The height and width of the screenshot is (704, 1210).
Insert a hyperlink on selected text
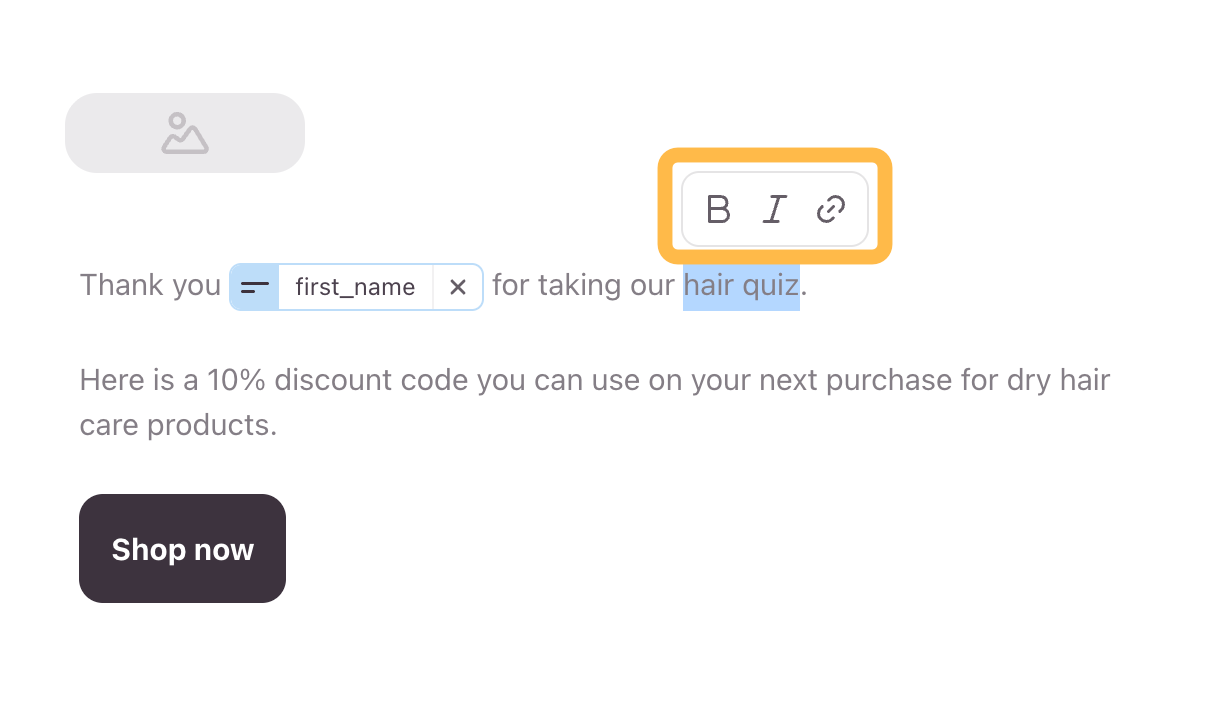(x=831, y=210)
